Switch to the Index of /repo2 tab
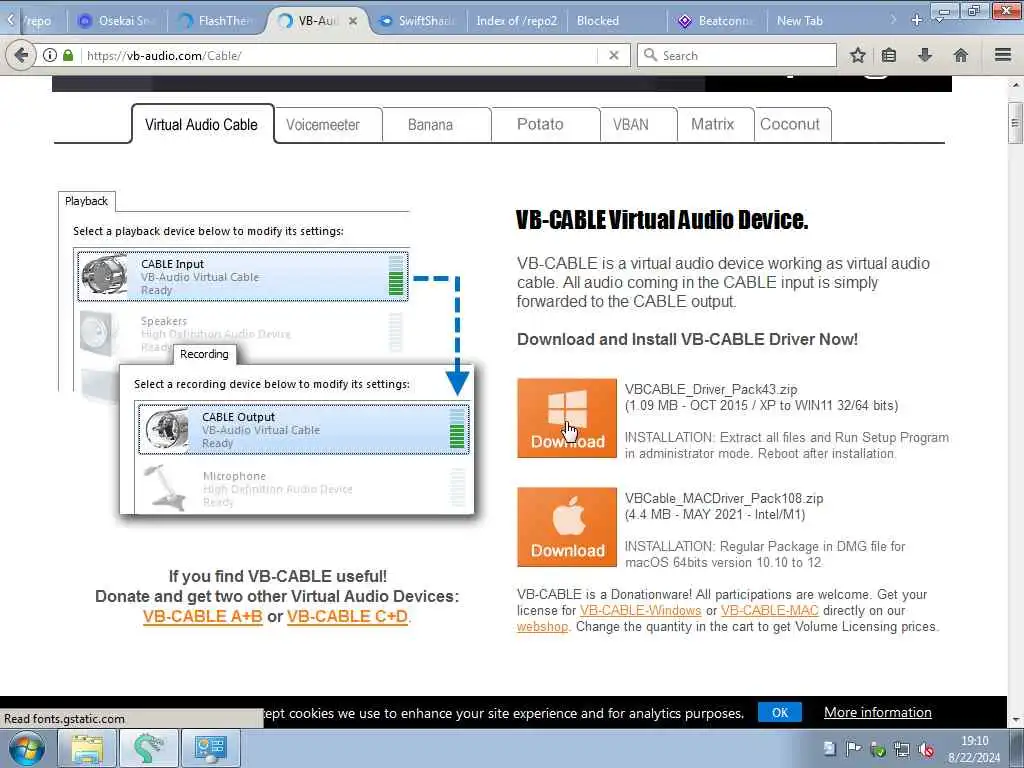Viewport: 1024px width, 768px height. [517, 21]
